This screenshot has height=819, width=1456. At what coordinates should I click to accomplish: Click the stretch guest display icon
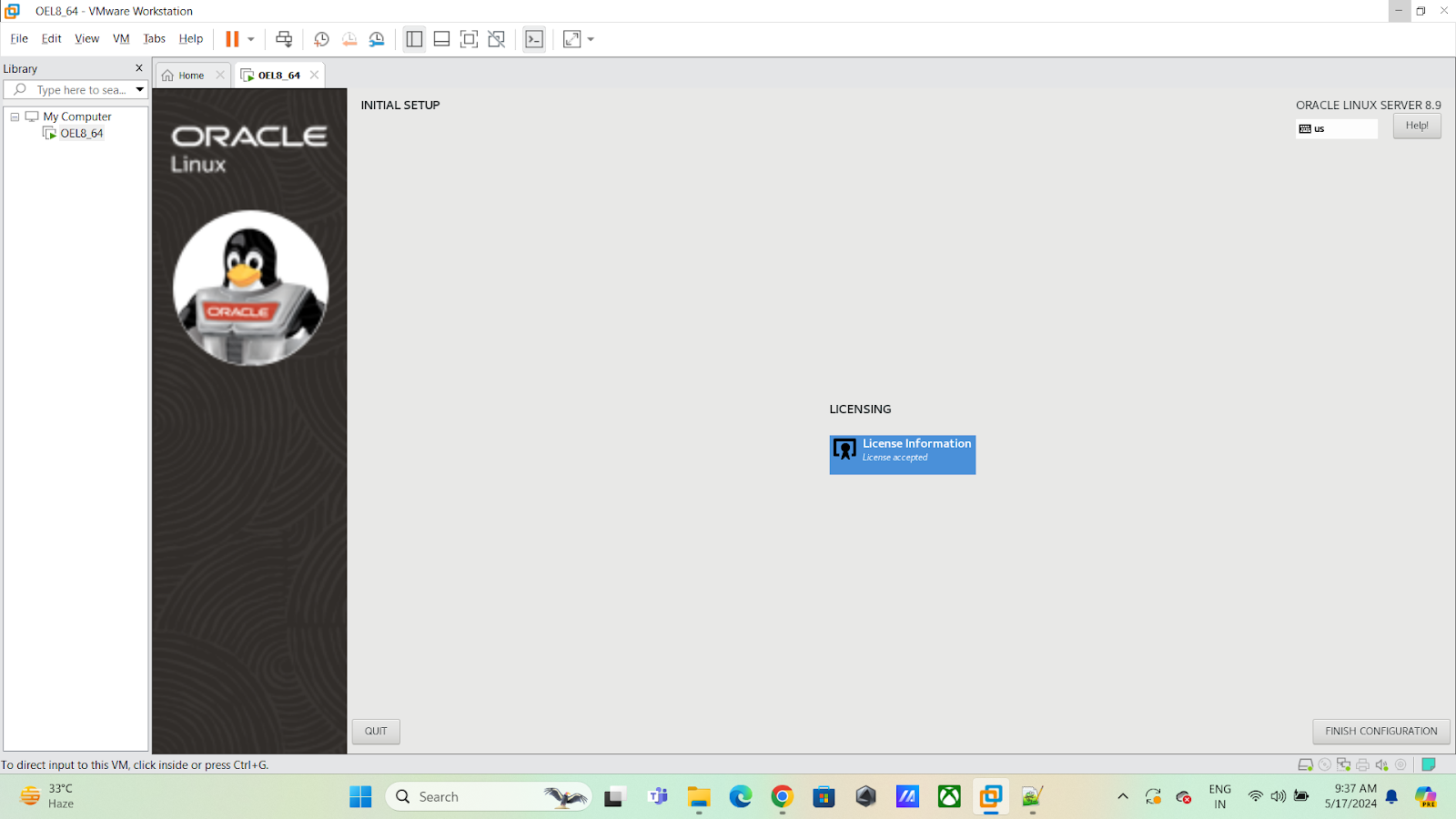[571, 39]
